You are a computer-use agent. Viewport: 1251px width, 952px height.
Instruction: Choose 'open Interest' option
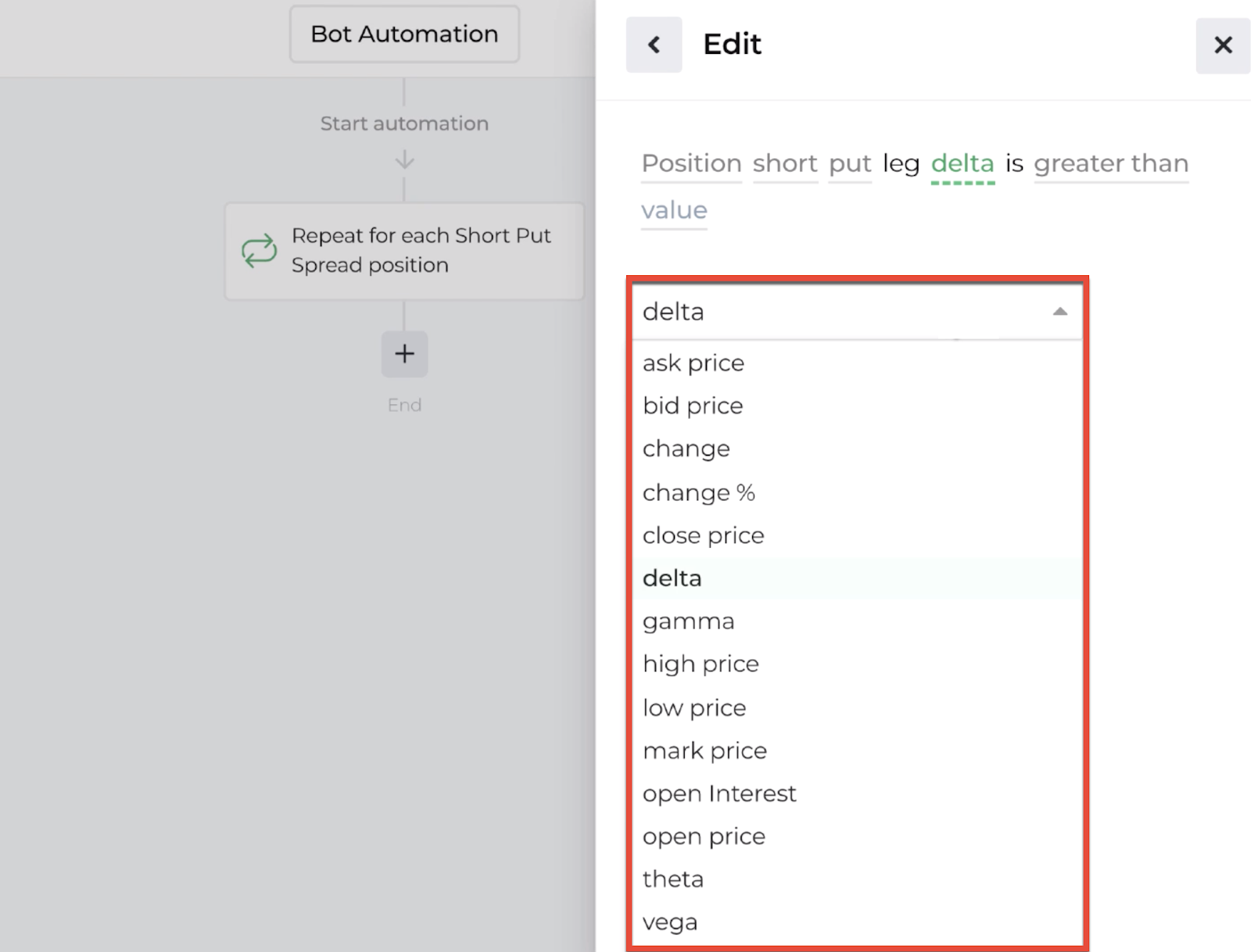(x=856, y=793)
